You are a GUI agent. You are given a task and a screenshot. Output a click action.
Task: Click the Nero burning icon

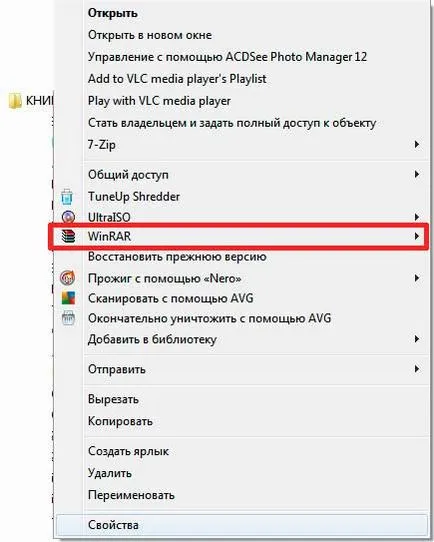click(68, 278)
